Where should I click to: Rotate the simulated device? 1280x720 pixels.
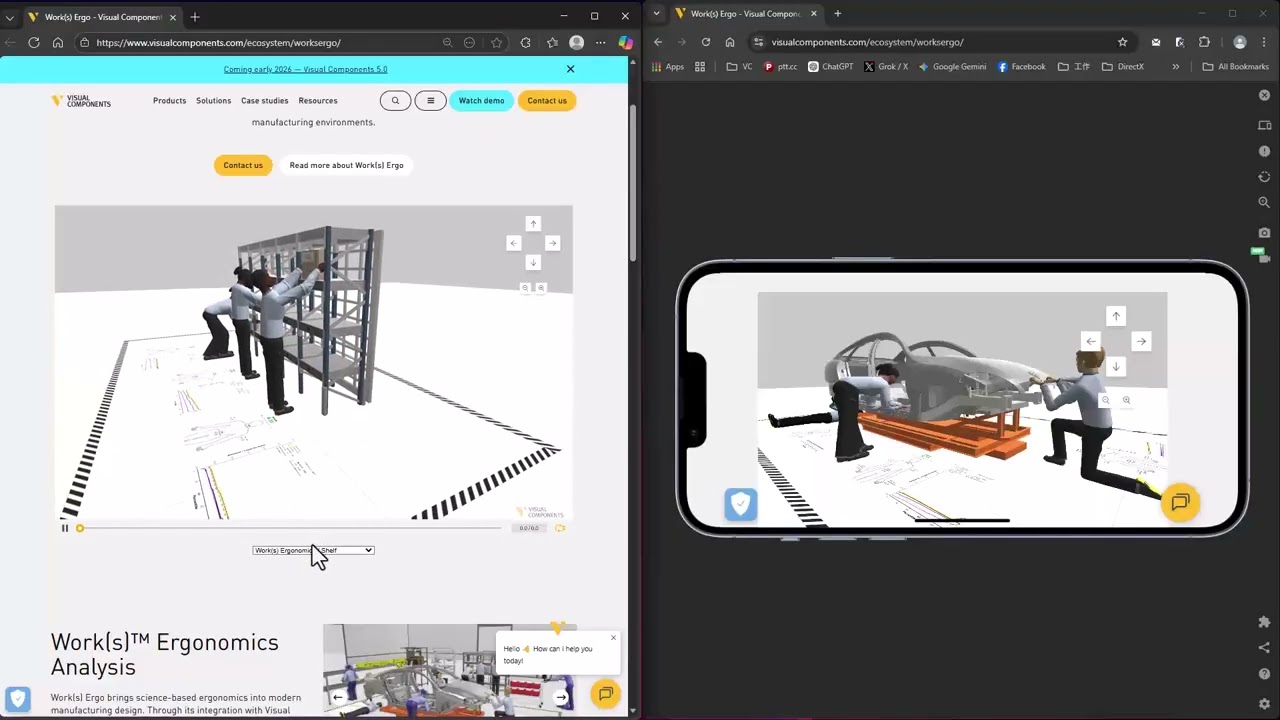[1264, 177]
